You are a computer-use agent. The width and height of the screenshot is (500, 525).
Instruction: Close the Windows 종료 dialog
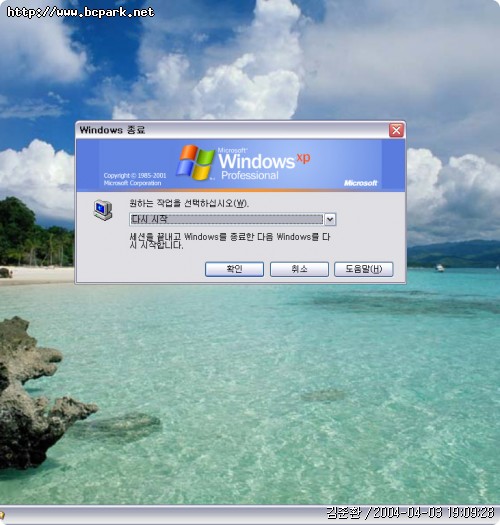pos(396,130)
